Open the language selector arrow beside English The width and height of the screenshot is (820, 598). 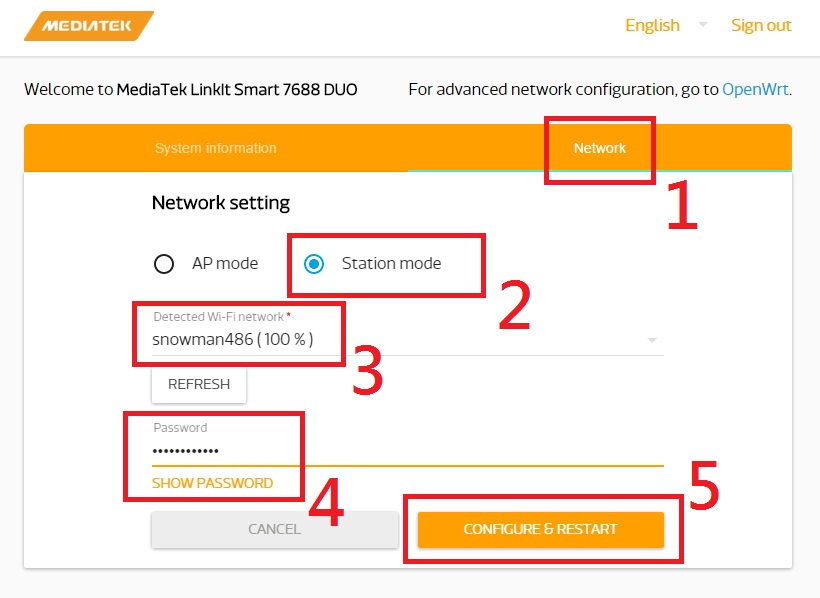click(x=703, y=25)
